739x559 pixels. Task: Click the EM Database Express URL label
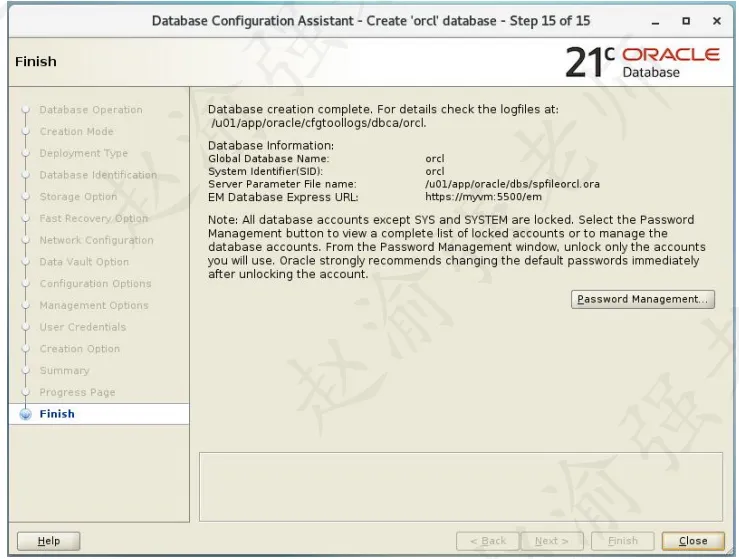point(283,197)
